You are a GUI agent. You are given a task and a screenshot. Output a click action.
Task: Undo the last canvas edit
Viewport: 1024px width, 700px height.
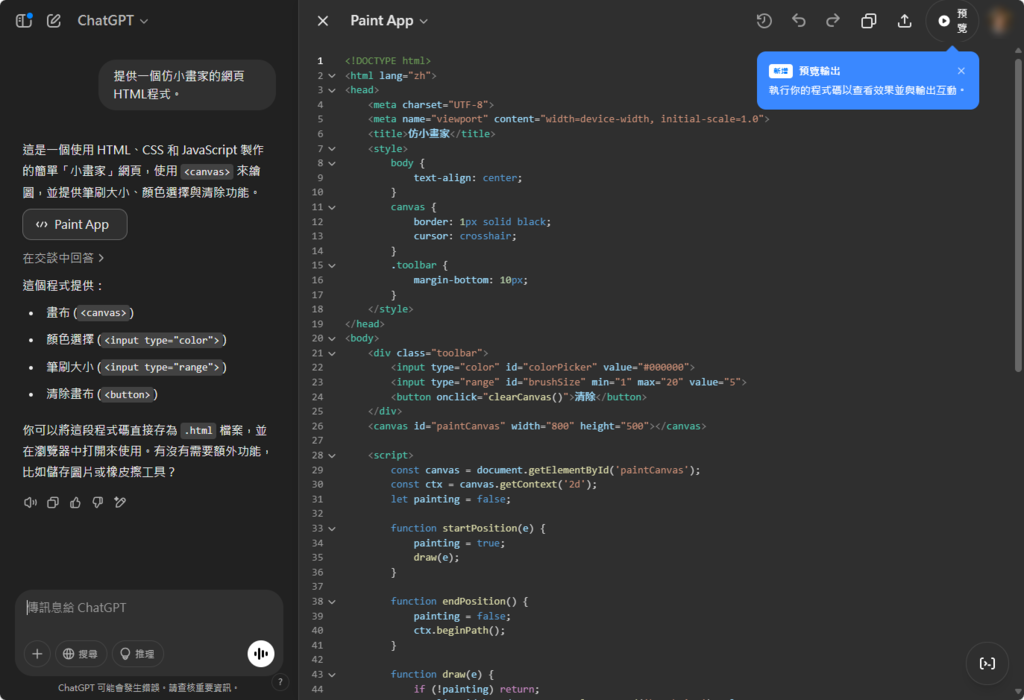(x=799, y=21)
